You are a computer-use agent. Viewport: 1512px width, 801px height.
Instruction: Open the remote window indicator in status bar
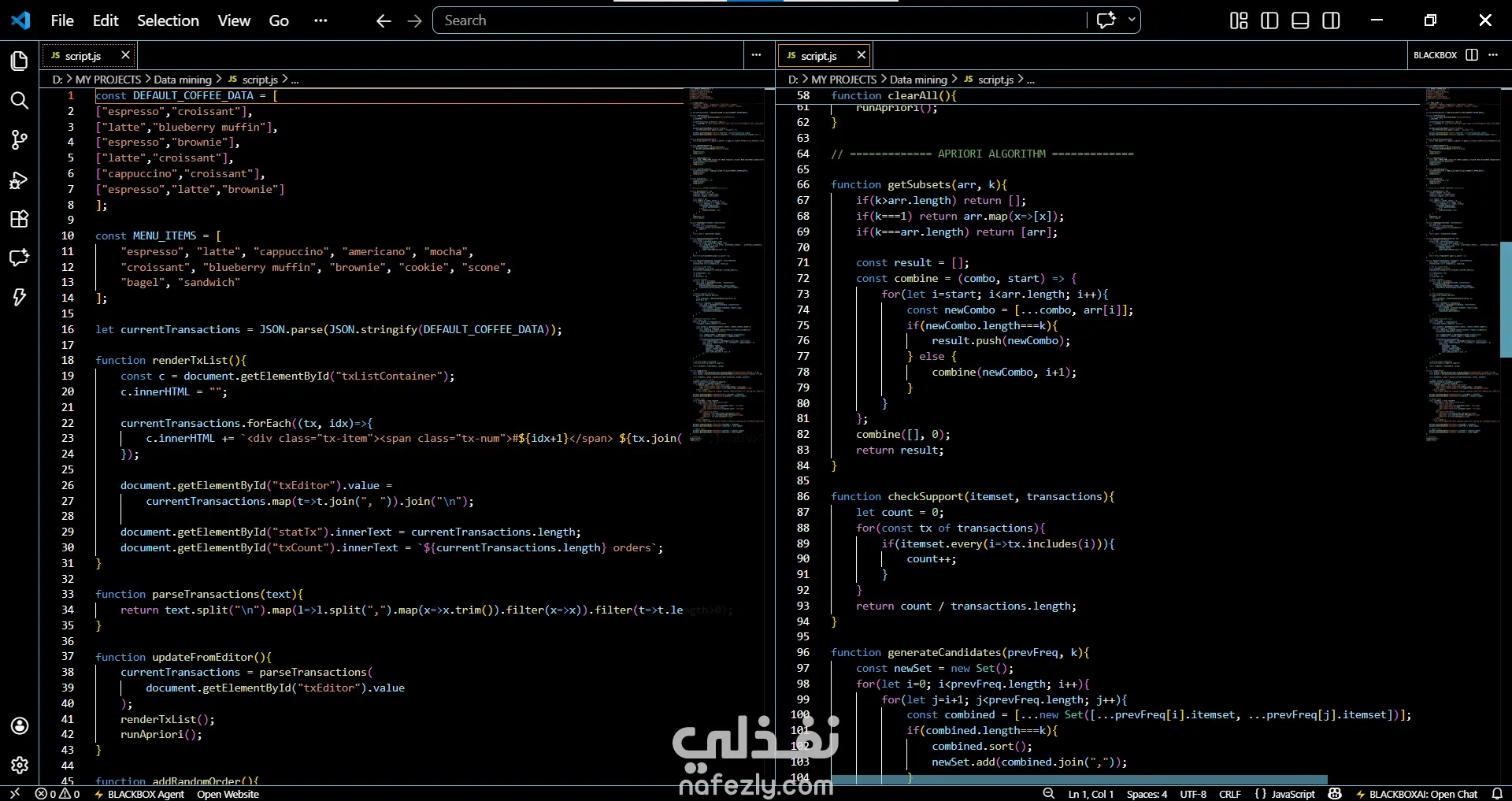(x=15, y=793)
